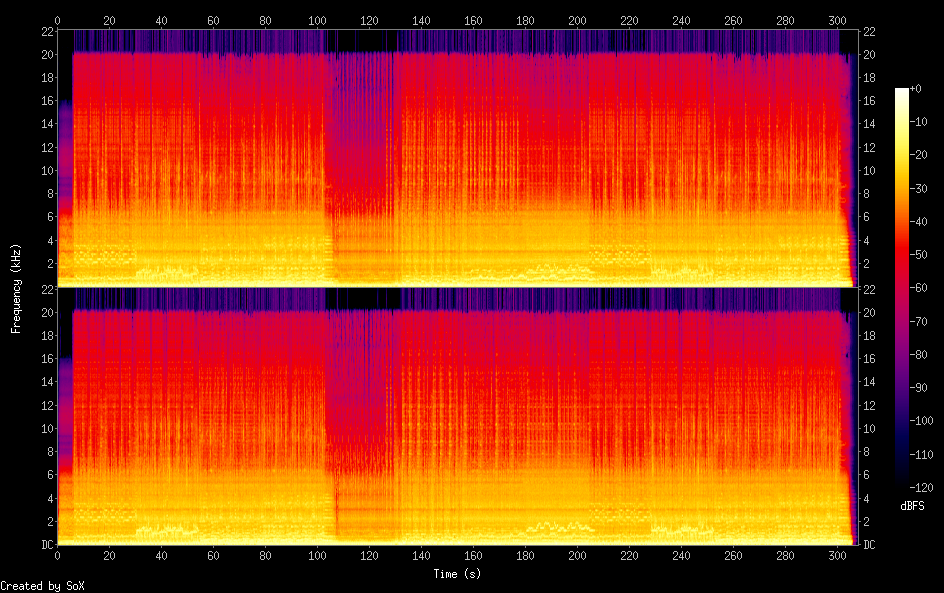Click the 240 tick on the top time axis
The width and height of the screenshot is (944, 593).
[681, 20]
